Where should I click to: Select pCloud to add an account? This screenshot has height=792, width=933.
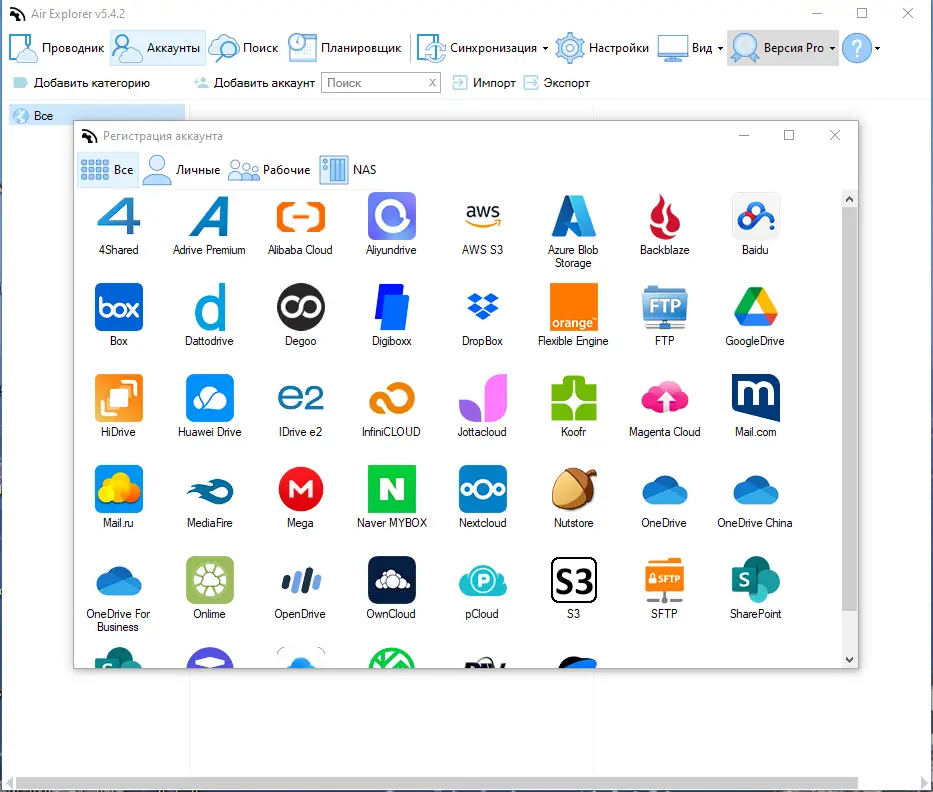click(482, 580)
